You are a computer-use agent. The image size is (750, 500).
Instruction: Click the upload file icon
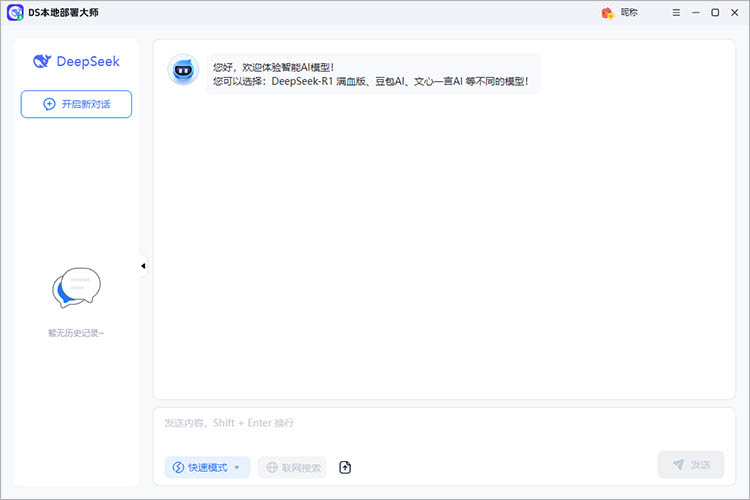345,467
